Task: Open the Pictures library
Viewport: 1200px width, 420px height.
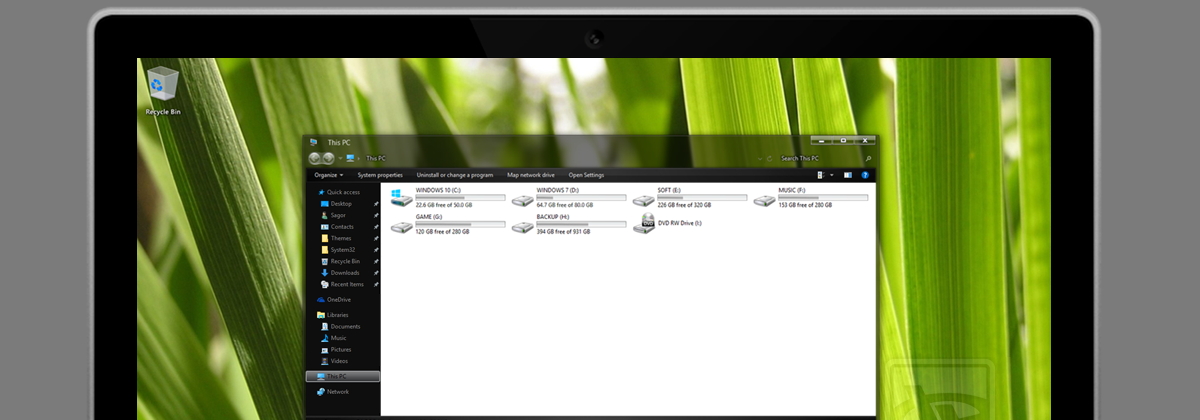Action: pyautogui.click(x=336, y=349)
